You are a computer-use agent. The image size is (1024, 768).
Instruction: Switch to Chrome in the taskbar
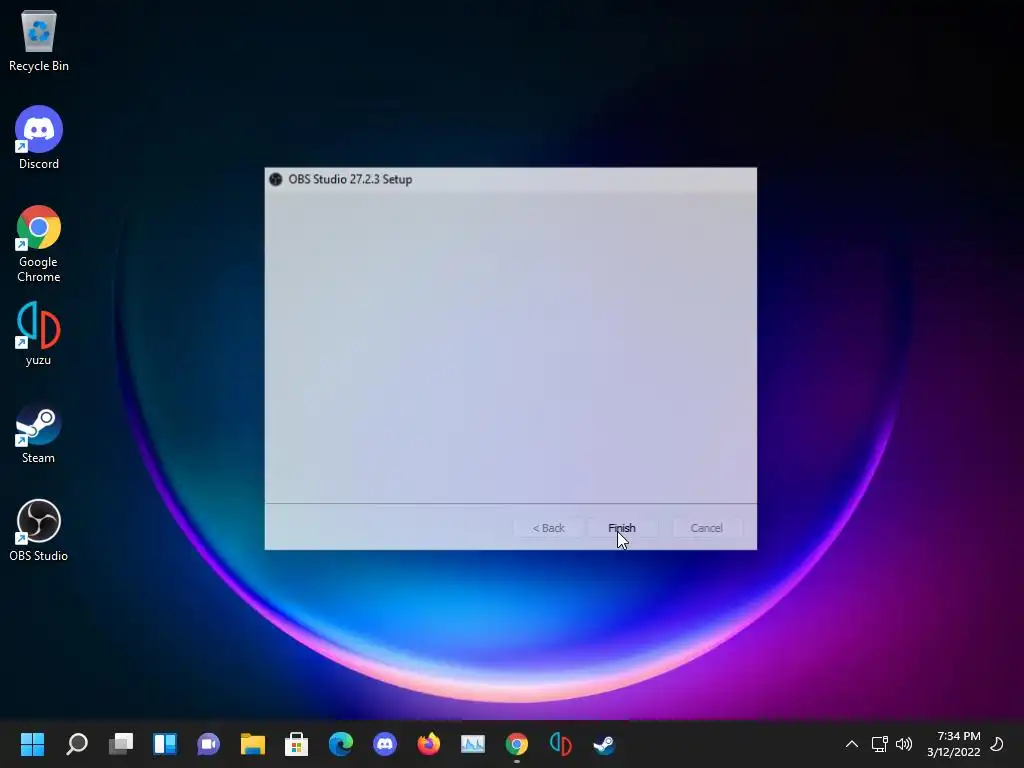click(x=517, y=744)
